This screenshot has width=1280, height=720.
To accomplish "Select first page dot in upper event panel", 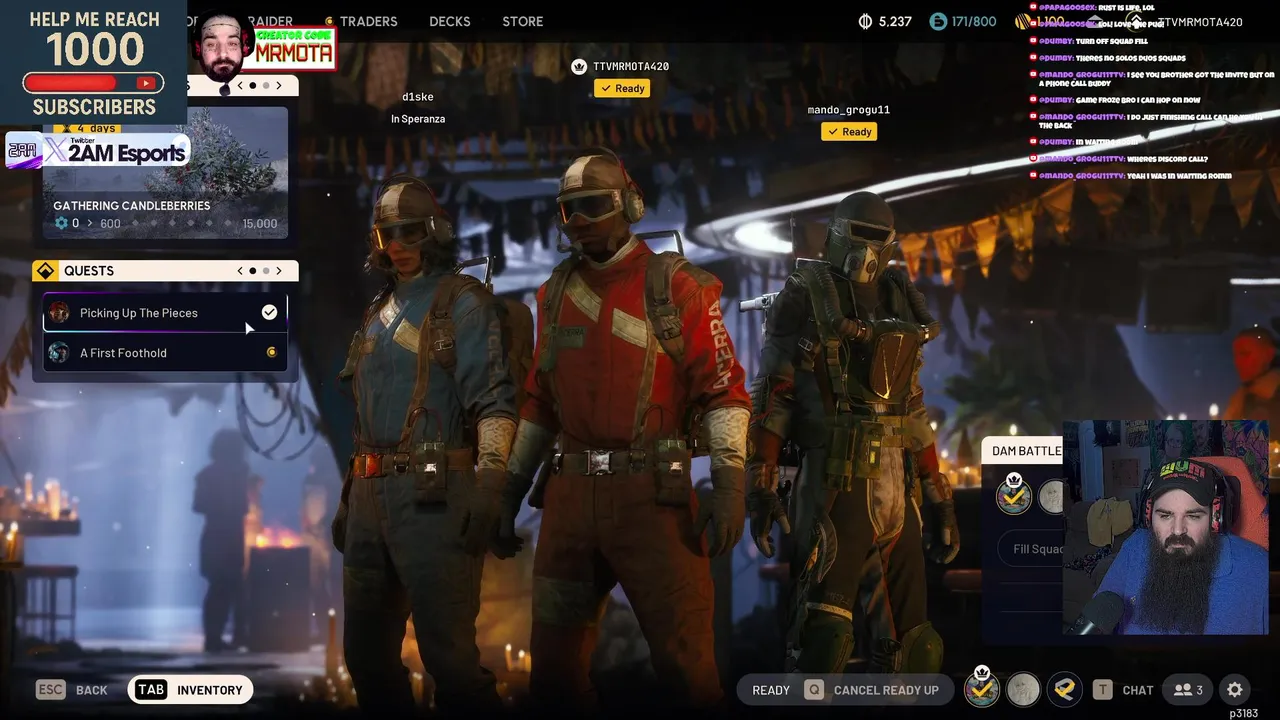I will [253, 86].
